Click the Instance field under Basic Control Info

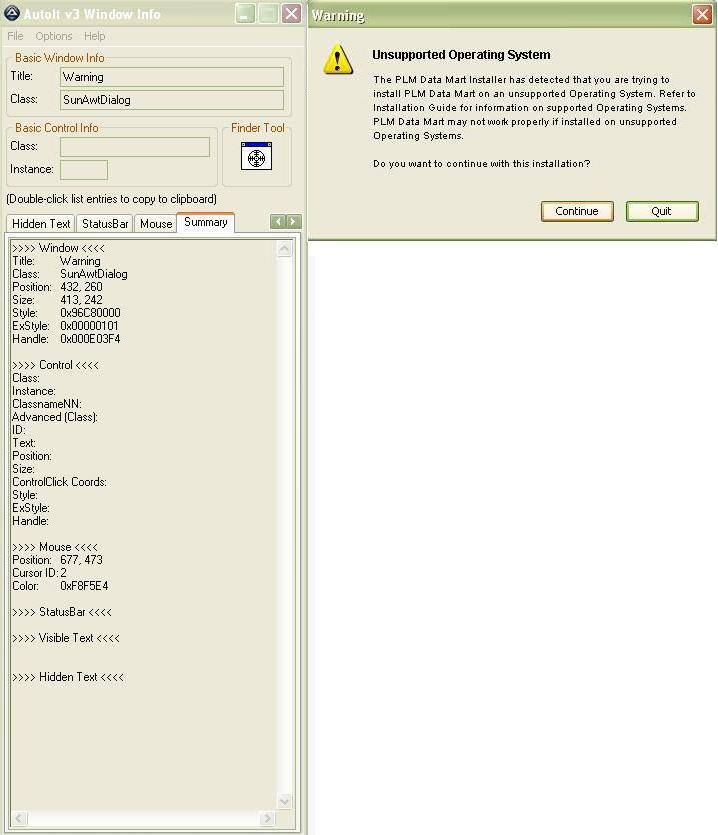click(x=84, y=170)
